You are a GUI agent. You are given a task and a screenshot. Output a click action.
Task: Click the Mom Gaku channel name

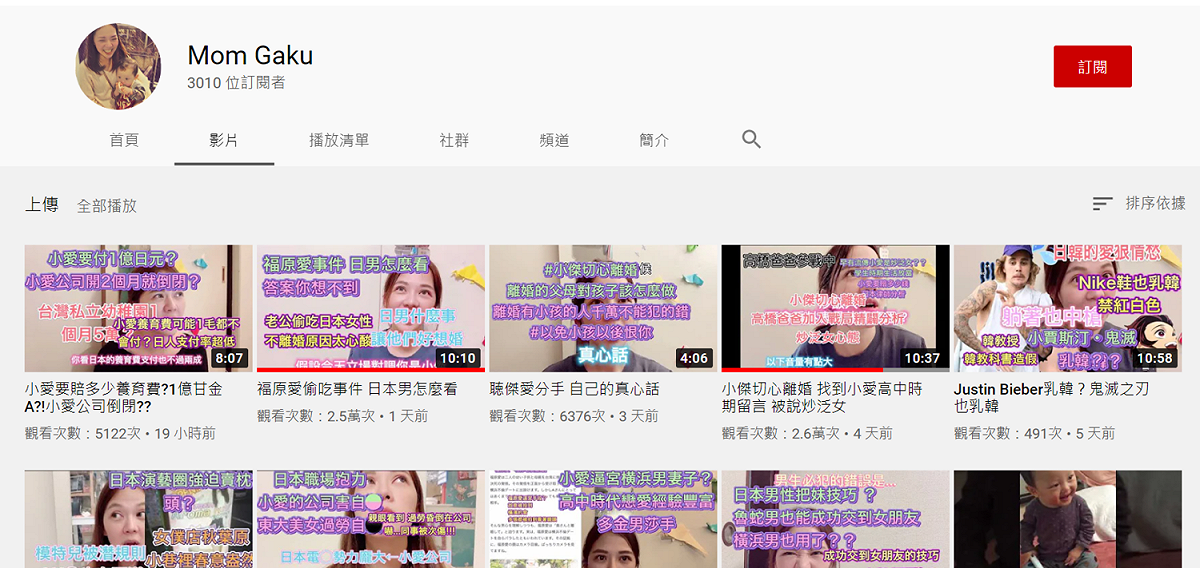click(x=250, y=55)
